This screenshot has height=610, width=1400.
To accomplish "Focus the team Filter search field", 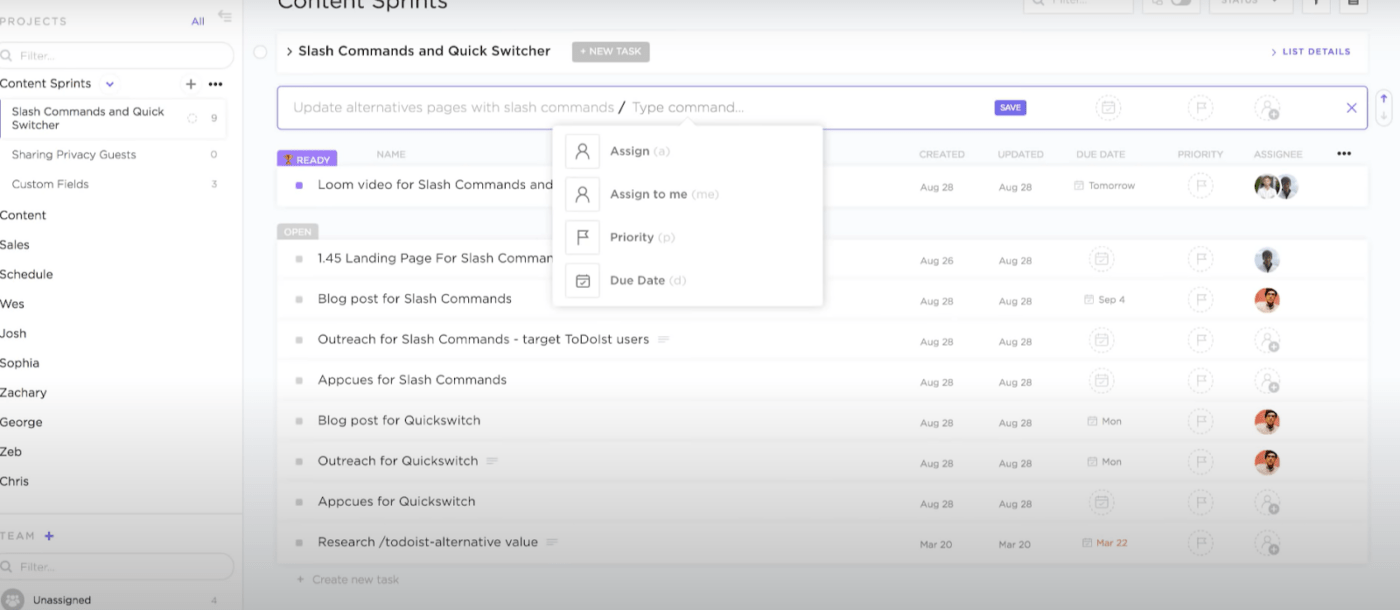I will click(x=117, y=567).
